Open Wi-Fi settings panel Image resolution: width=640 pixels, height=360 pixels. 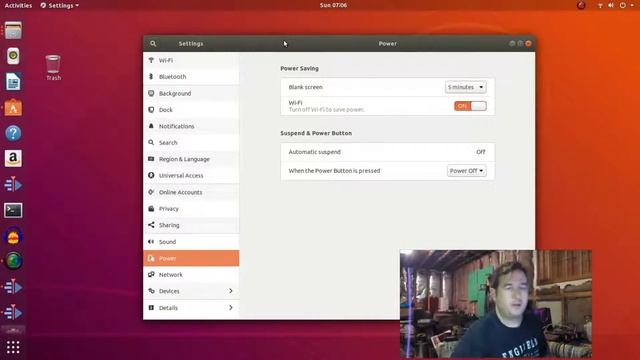point(191,60)
